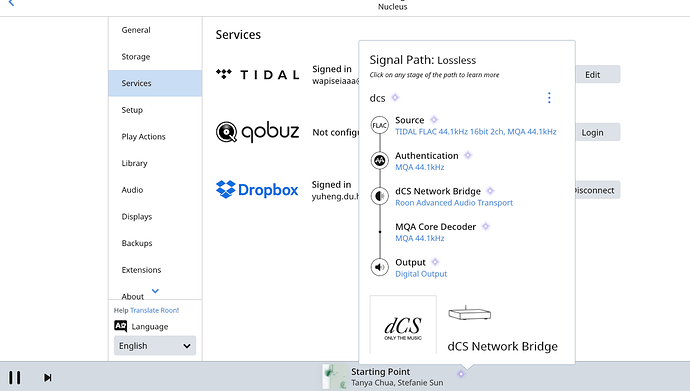Click the Starting Point album artwork
Screen dimensions: 690x391
click(334, 376)
